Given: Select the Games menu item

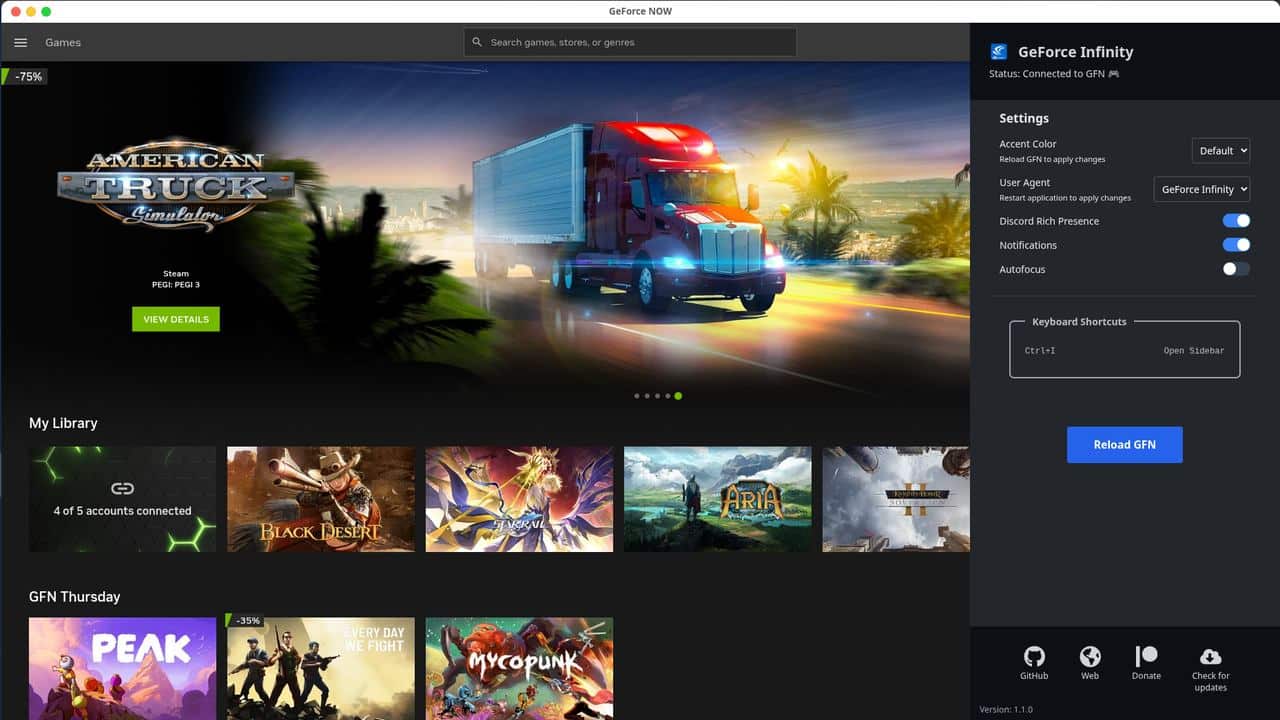Looking at the screenshot, I should click(62, 42).
